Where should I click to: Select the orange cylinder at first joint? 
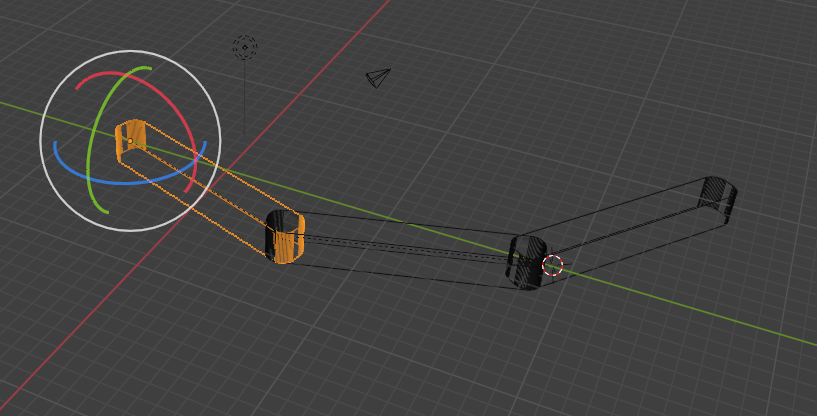click(x=284, y=238)
